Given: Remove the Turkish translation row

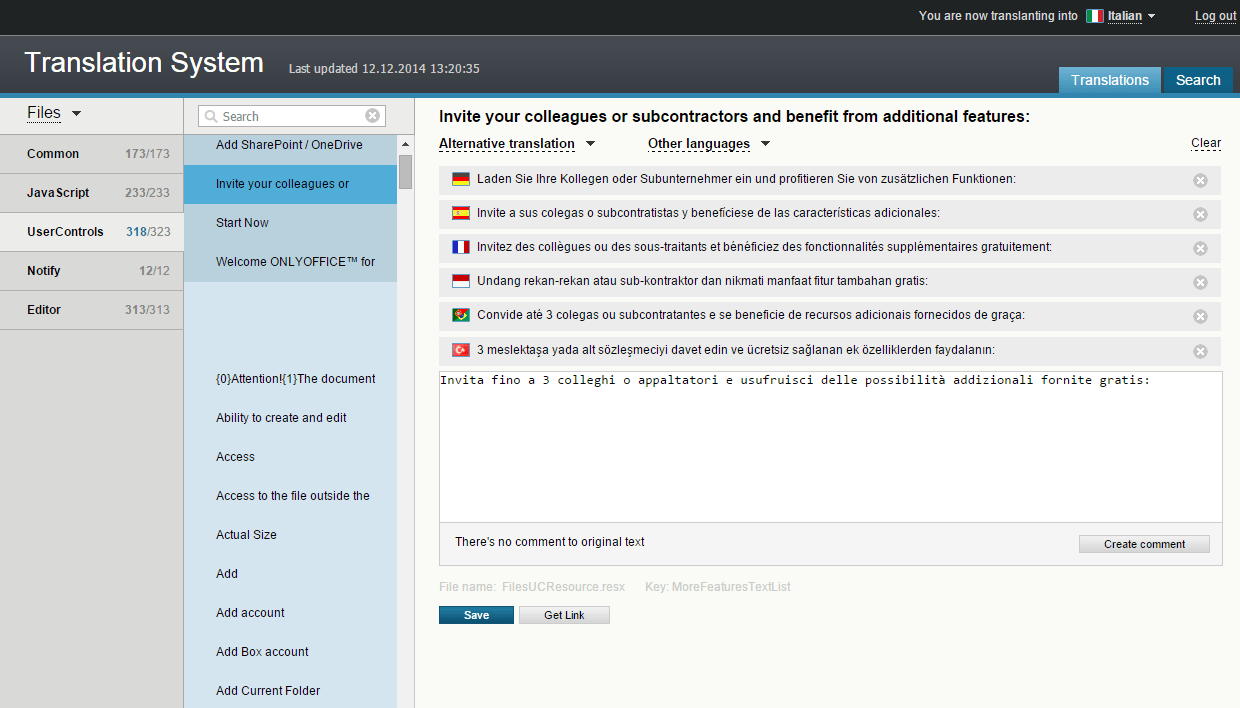Looking at the screenshot, I should click(1200, 351).
